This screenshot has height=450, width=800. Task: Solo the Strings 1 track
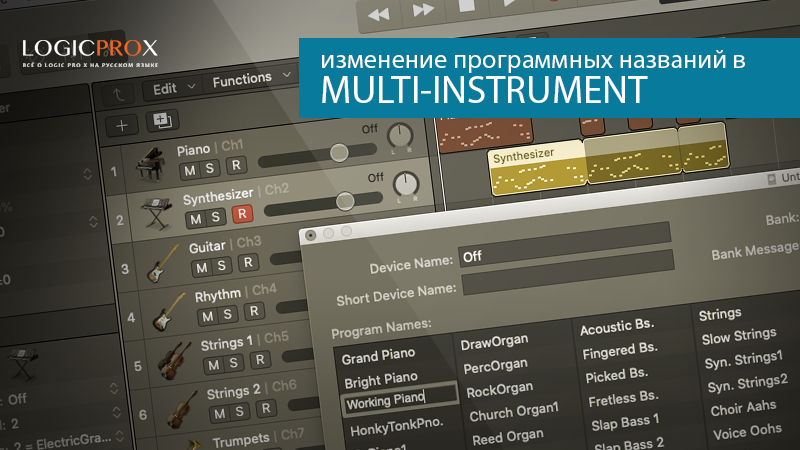pos(233,362)
